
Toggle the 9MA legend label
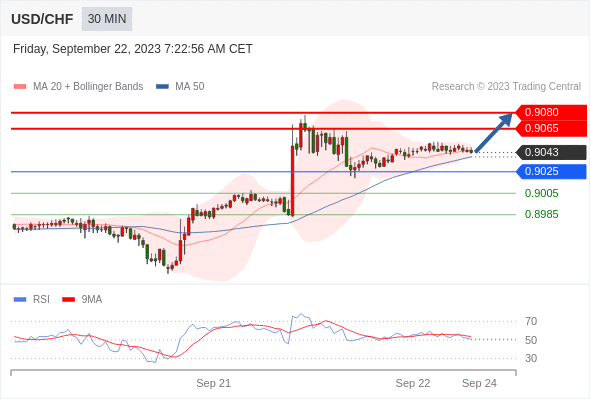(92, 300)
